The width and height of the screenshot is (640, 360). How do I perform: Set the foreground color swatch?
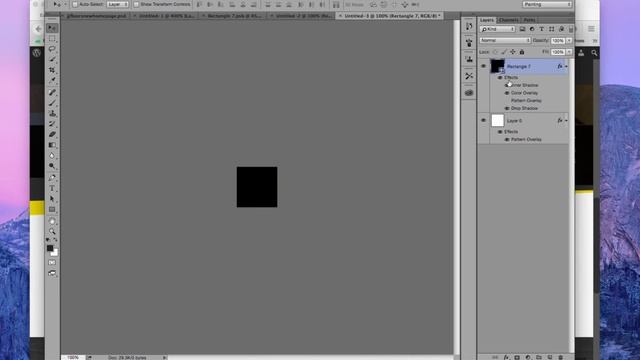pyautogui.click(x=50, y=248)
